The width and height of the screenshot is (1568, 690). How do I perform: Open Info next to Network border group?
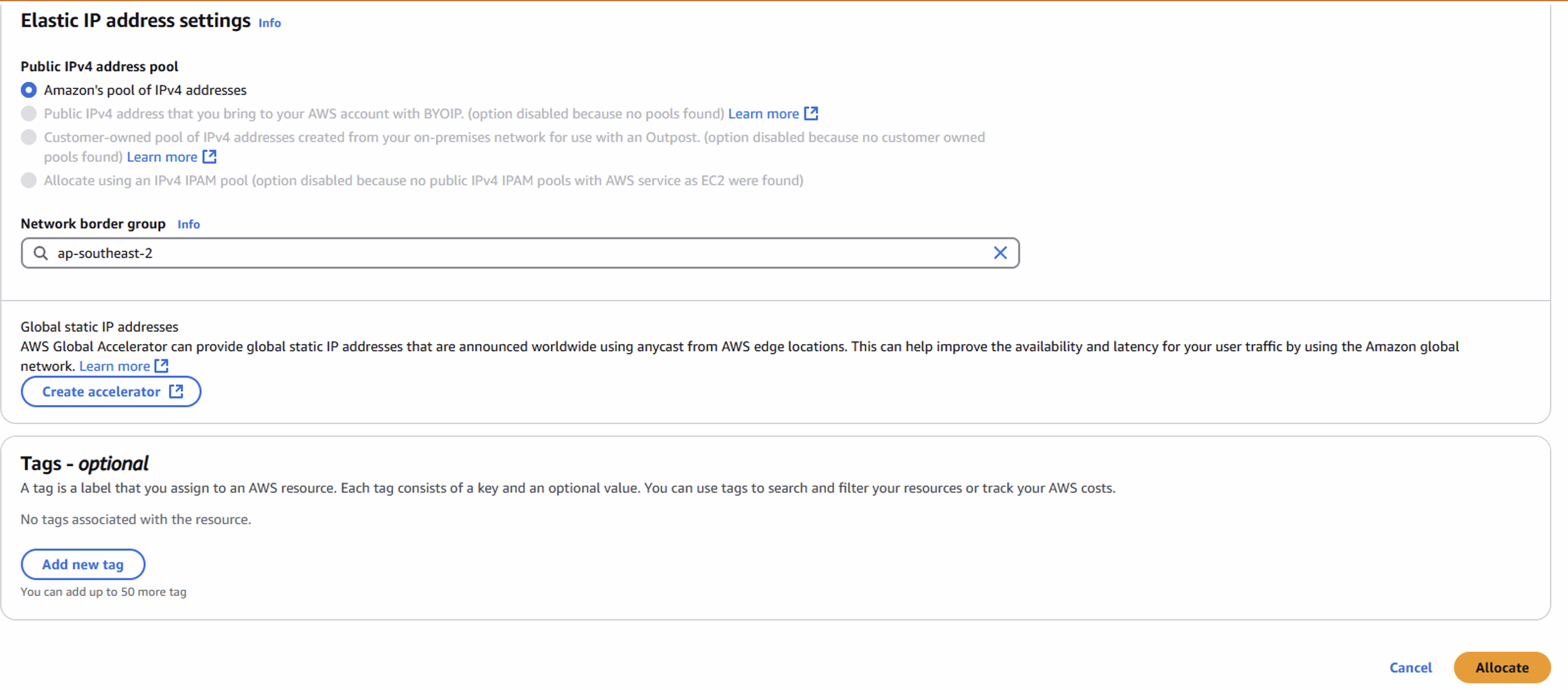pos(189,224)
